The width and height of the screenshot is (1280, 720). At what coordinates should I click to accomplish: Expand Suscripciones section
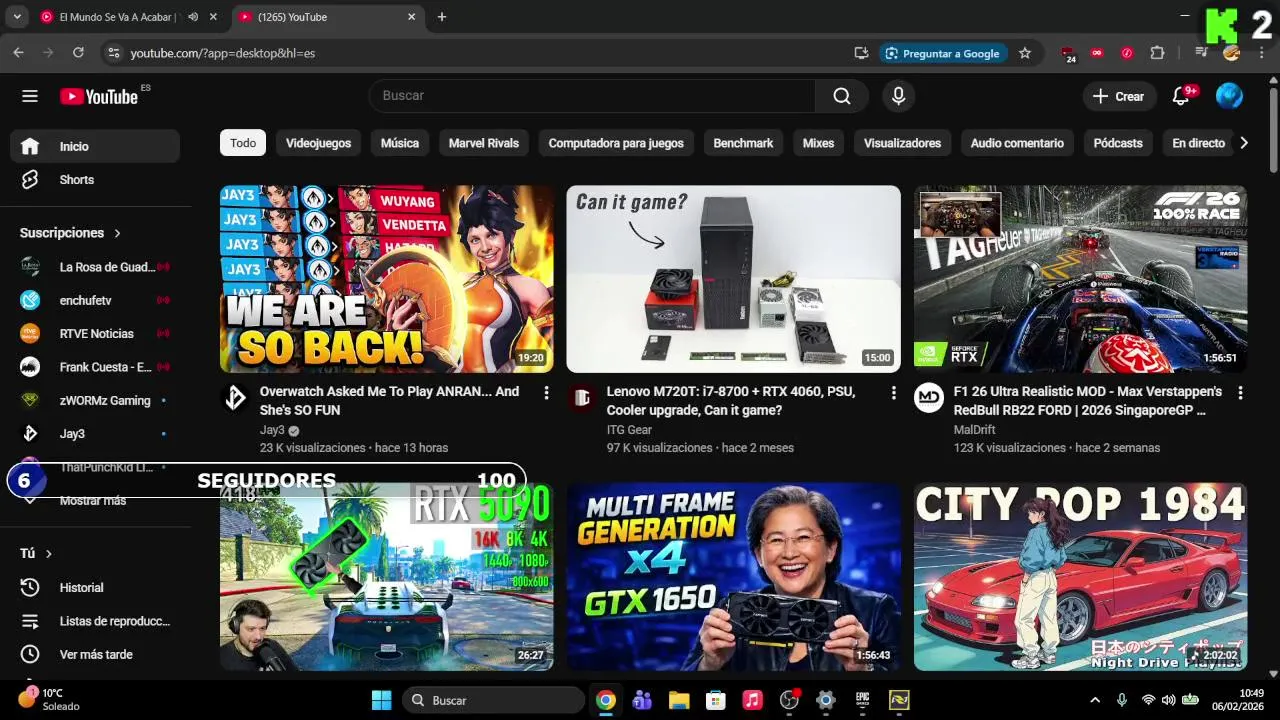[70, 233]
